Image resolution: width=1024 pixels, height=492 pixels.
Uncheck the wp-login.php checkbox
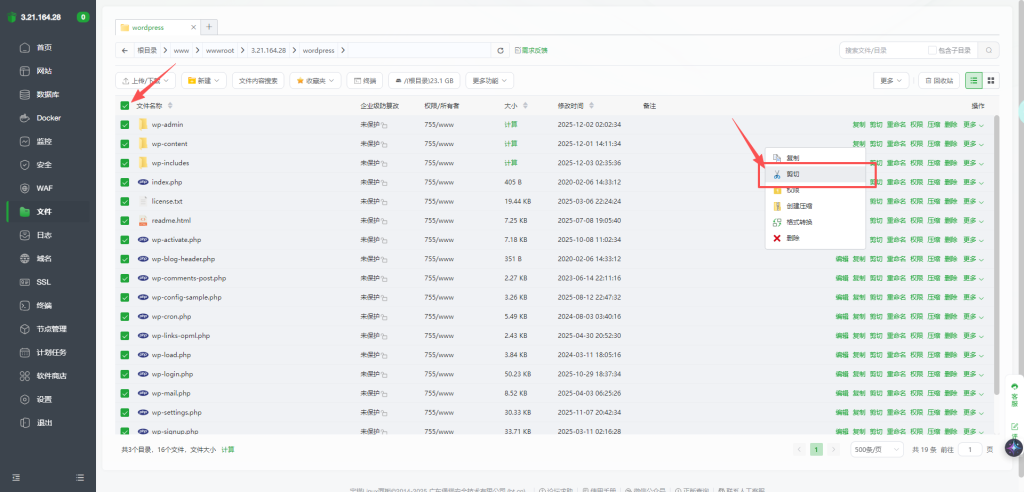point(125,374)
